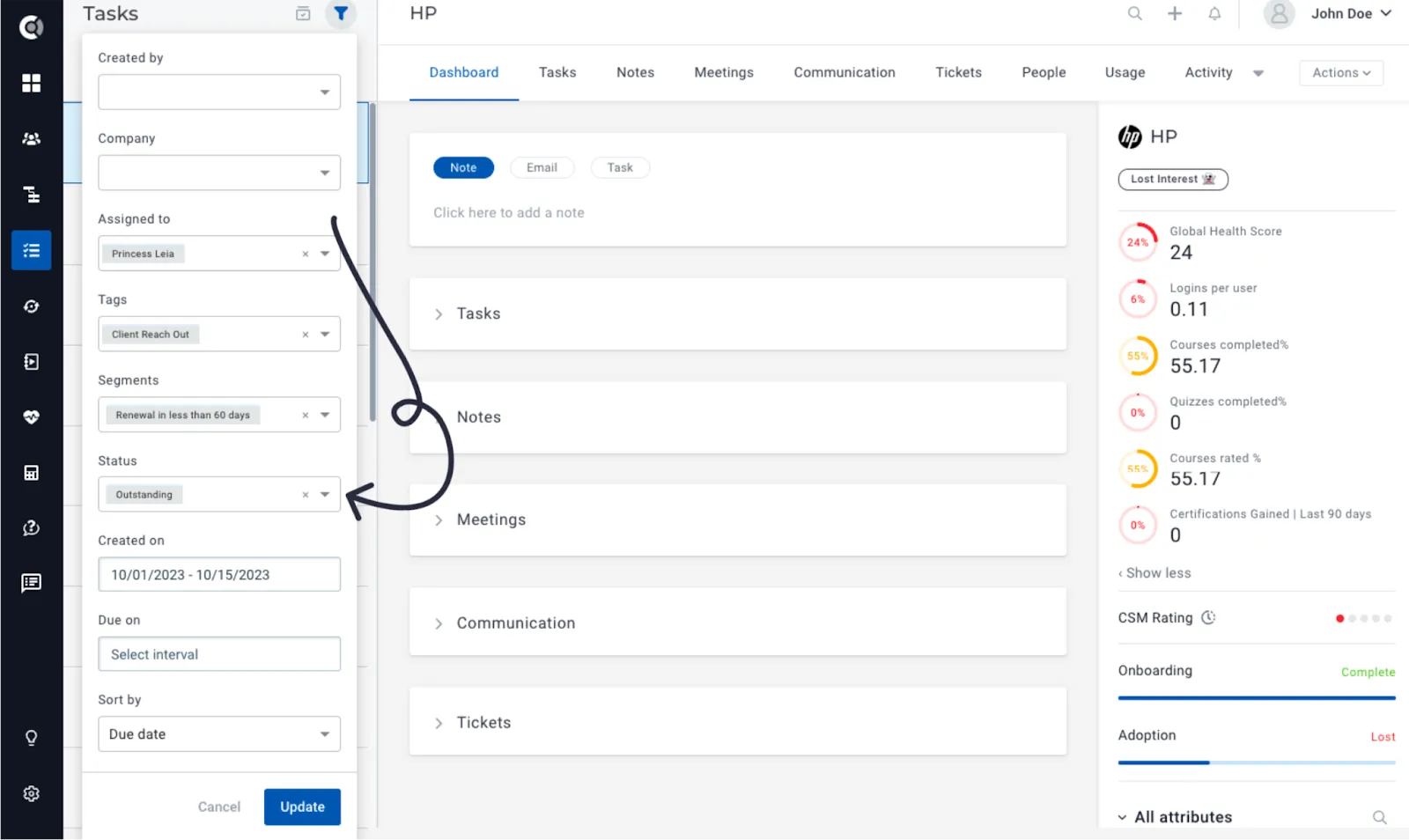1409x840 pixels.
Task: Click Show less under health metrics
Action: tap(1154, 572)
